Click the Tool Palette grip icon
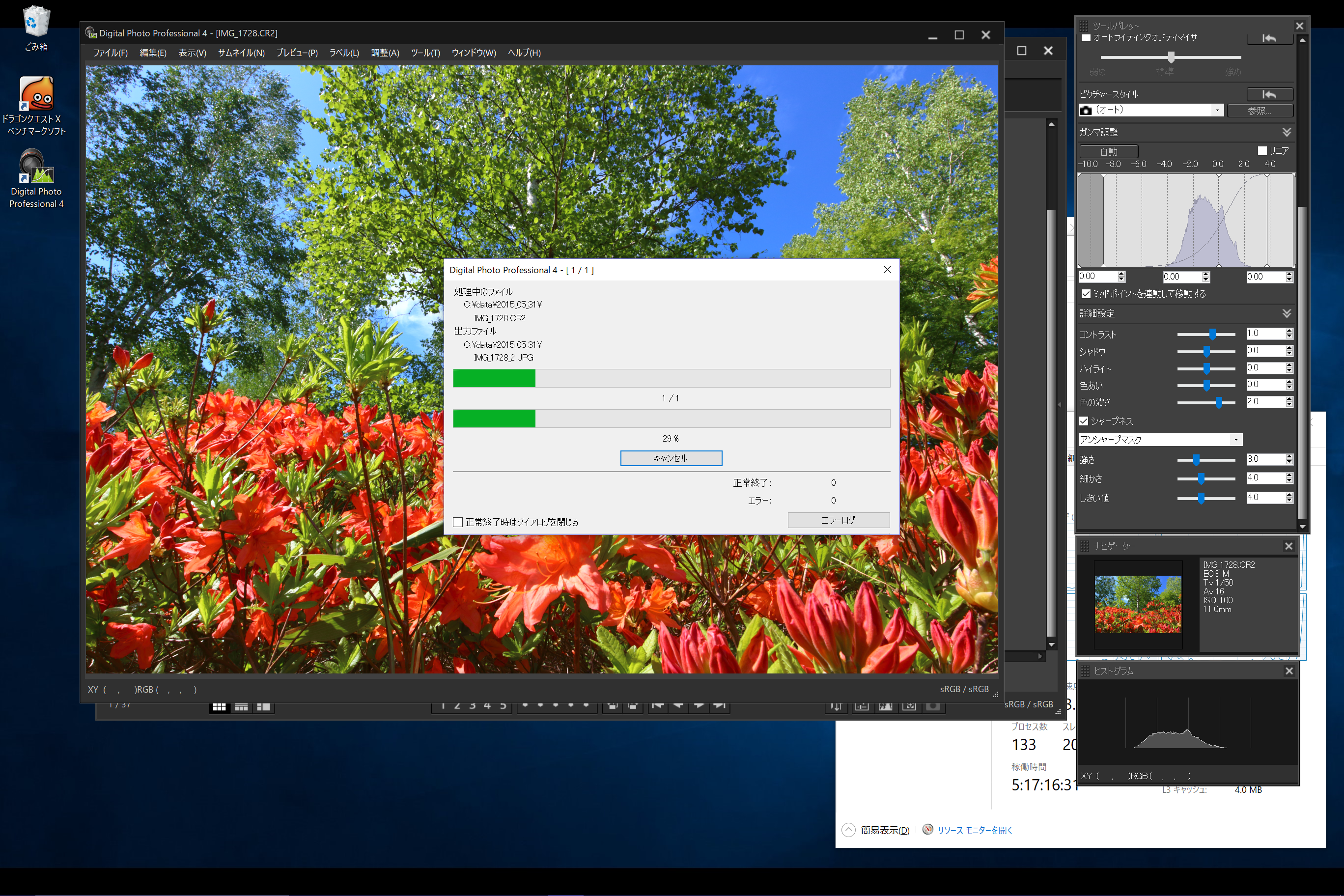 (1084, 27)
